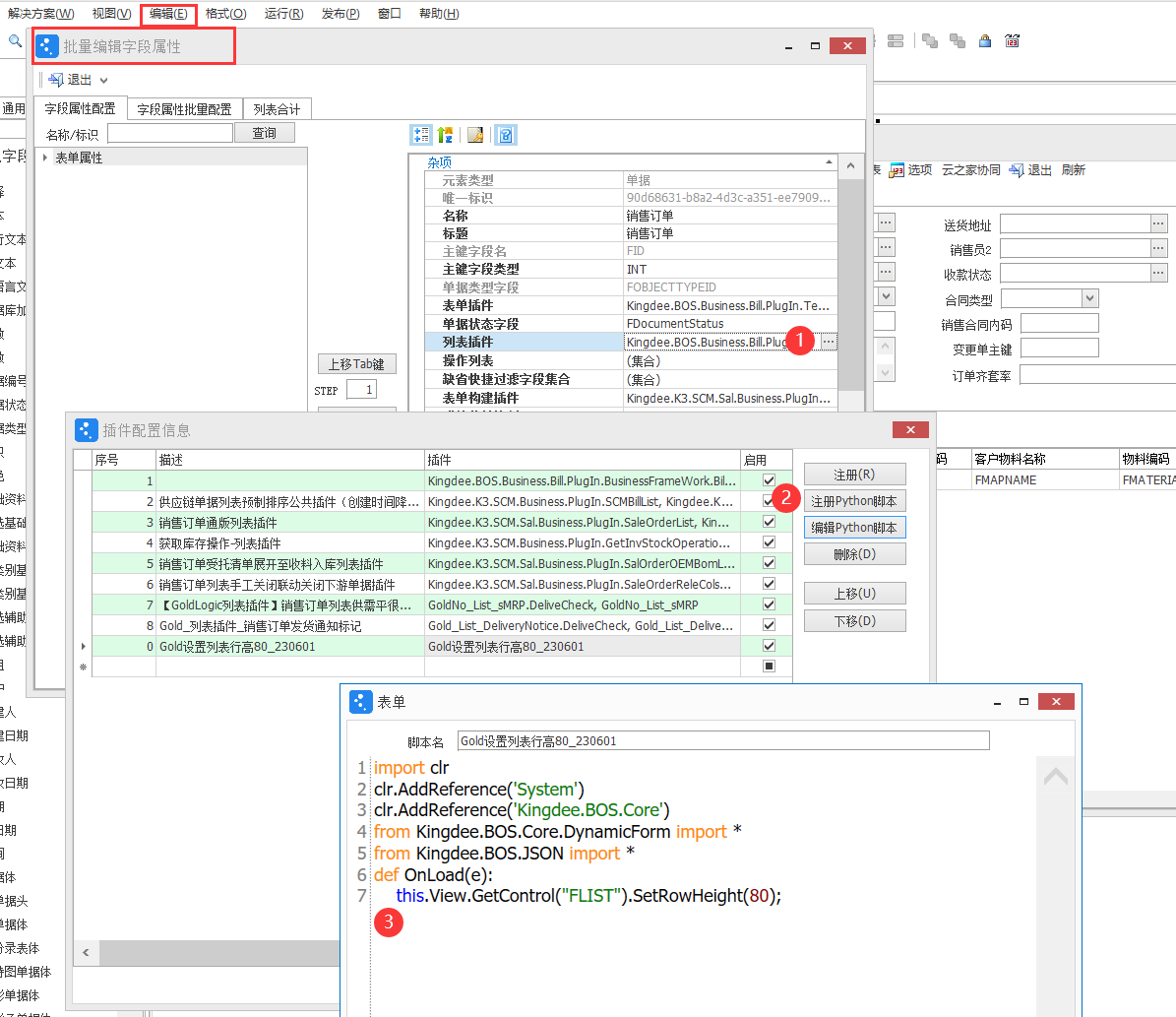Click the 表单 script window title icon

(361, 702)
